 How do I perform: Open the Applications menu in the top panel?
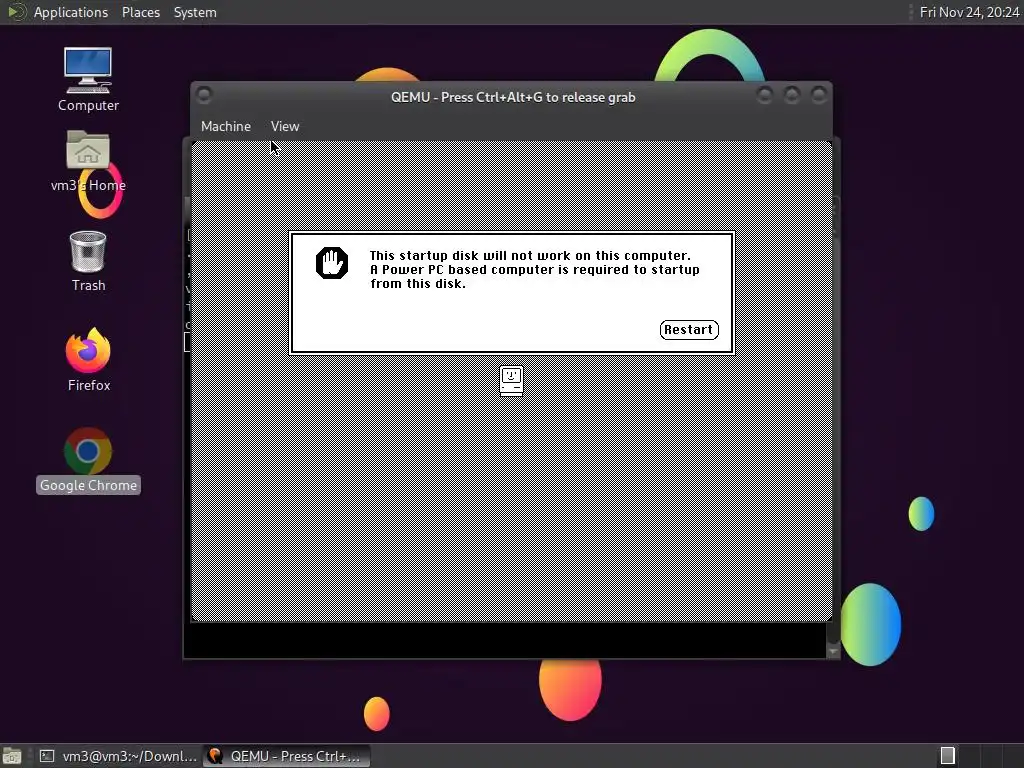coord(71,12)
